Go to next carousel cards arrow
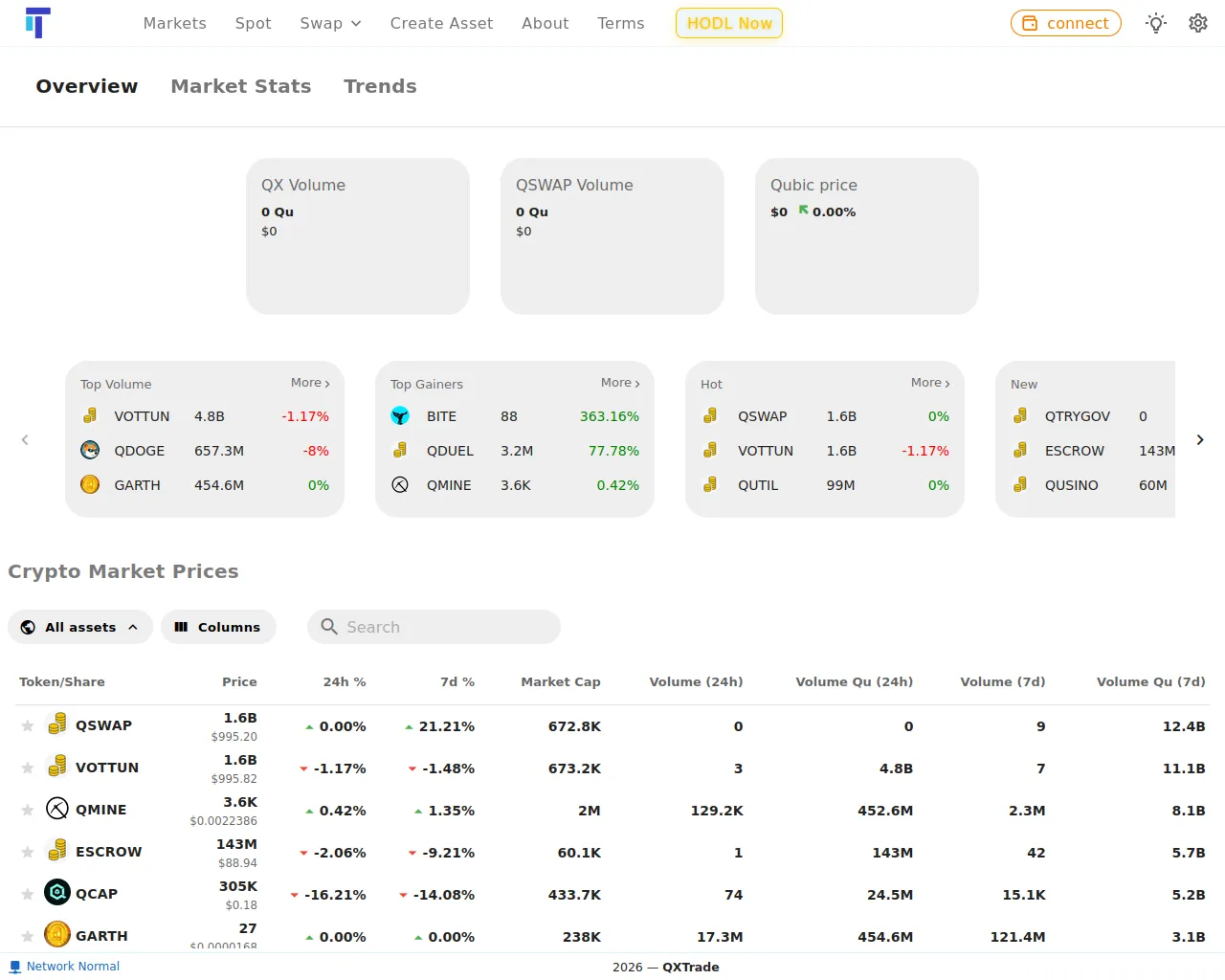 (1200, 439)
